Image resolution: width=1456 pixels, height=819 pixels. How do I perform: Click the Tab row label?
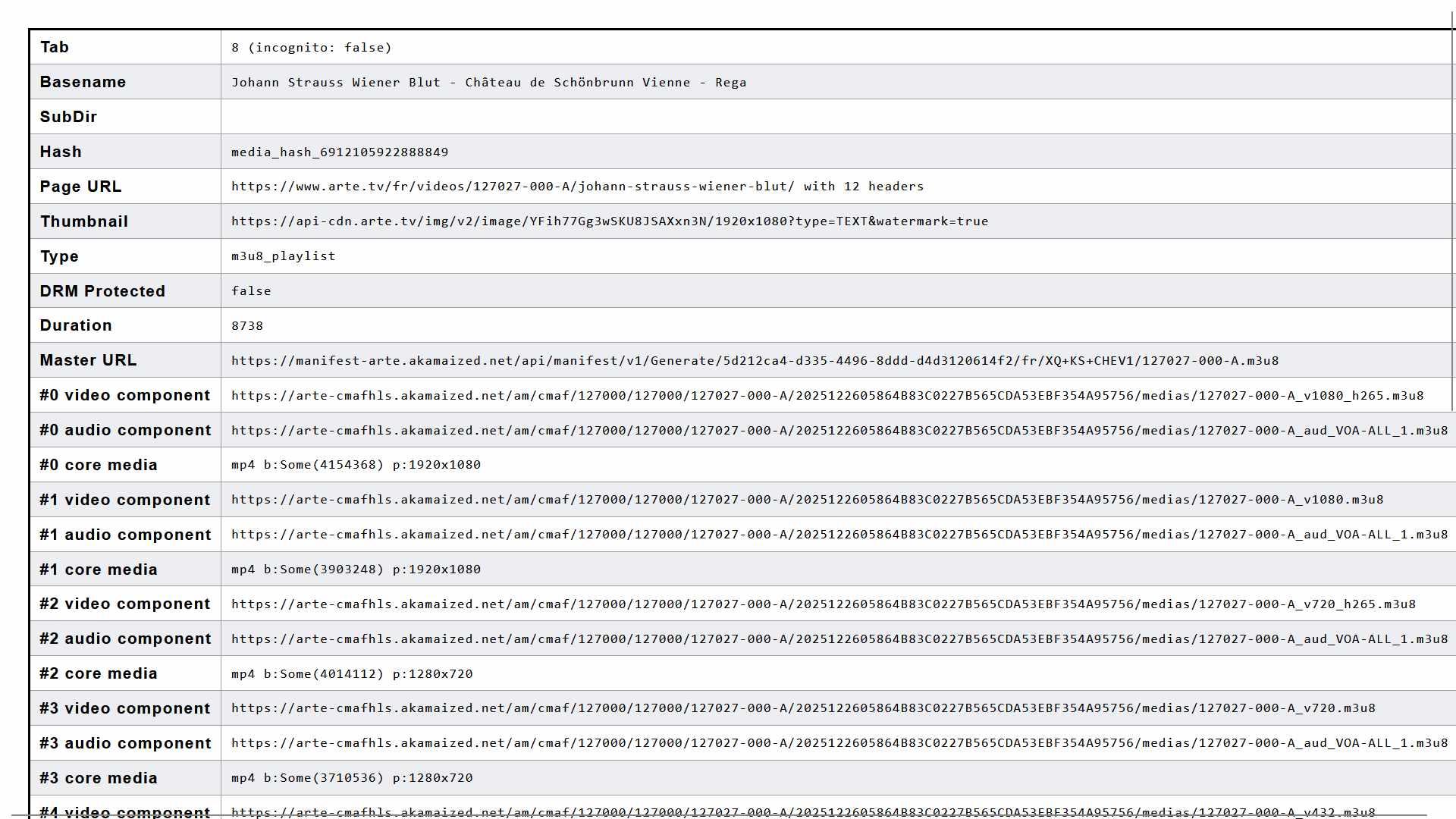[x=55, y=47]
